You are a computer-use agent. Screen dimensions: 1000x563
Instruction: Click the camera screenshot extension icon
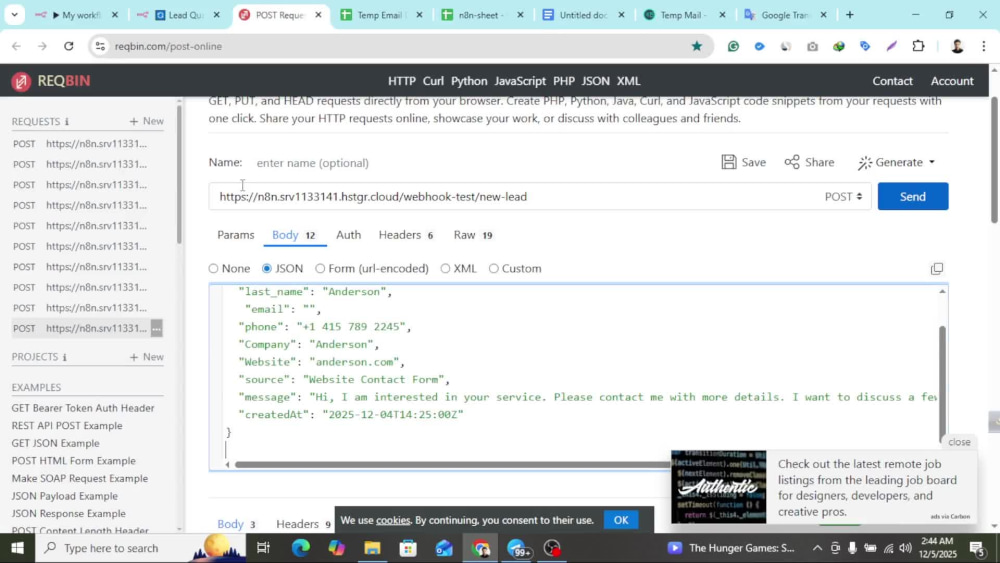(812, 46)
